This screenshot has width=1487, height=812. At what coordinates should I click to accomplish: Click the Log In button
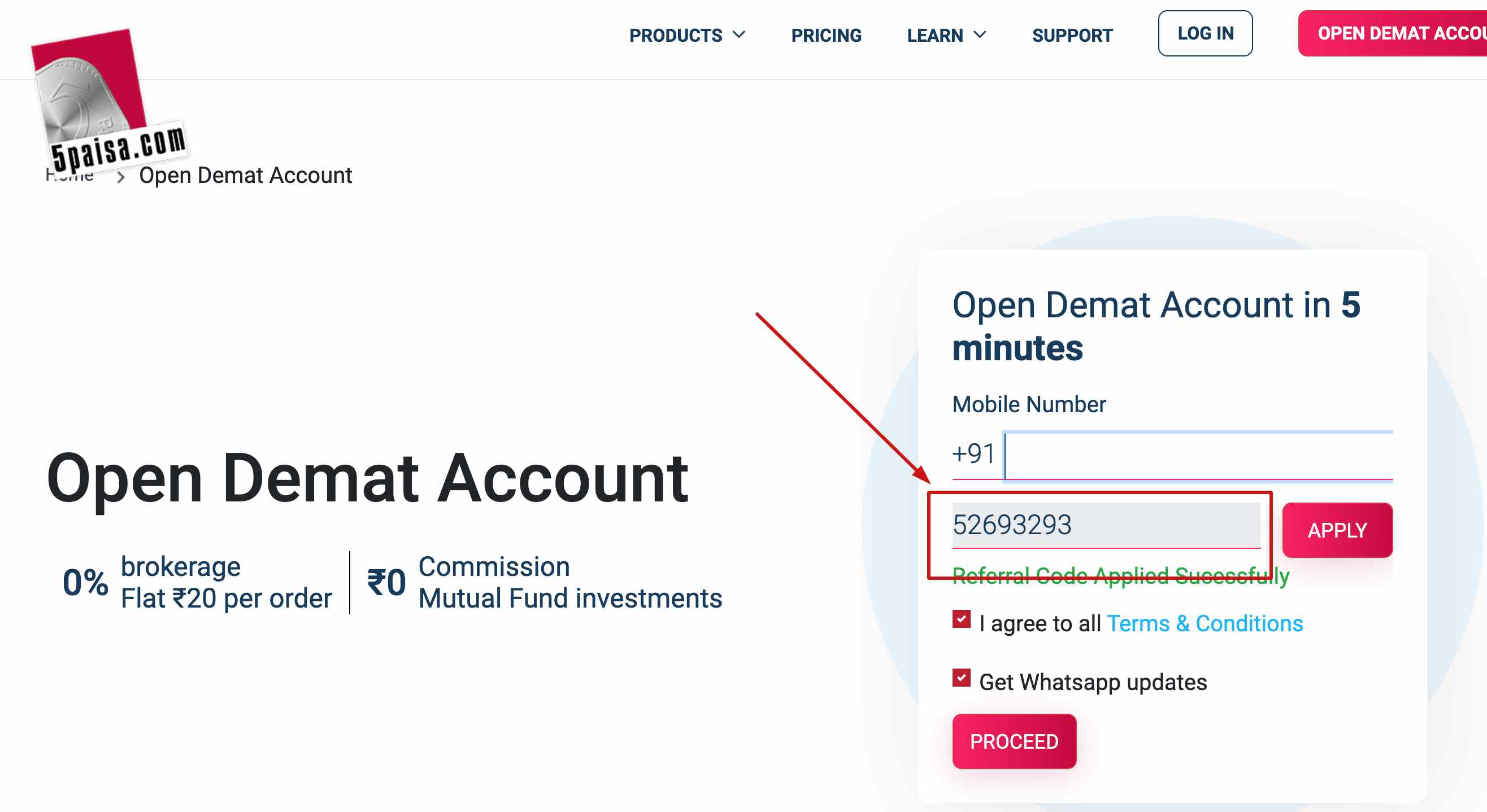1205,33
